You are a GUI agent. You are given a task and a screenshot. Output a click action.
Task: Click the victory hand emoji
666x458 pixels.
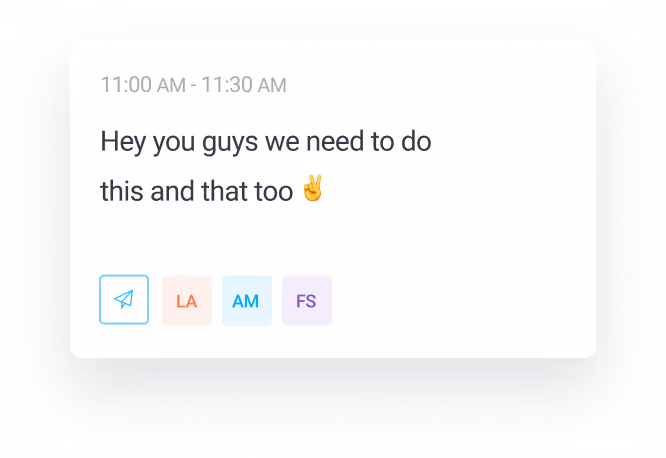coord(313,188)
